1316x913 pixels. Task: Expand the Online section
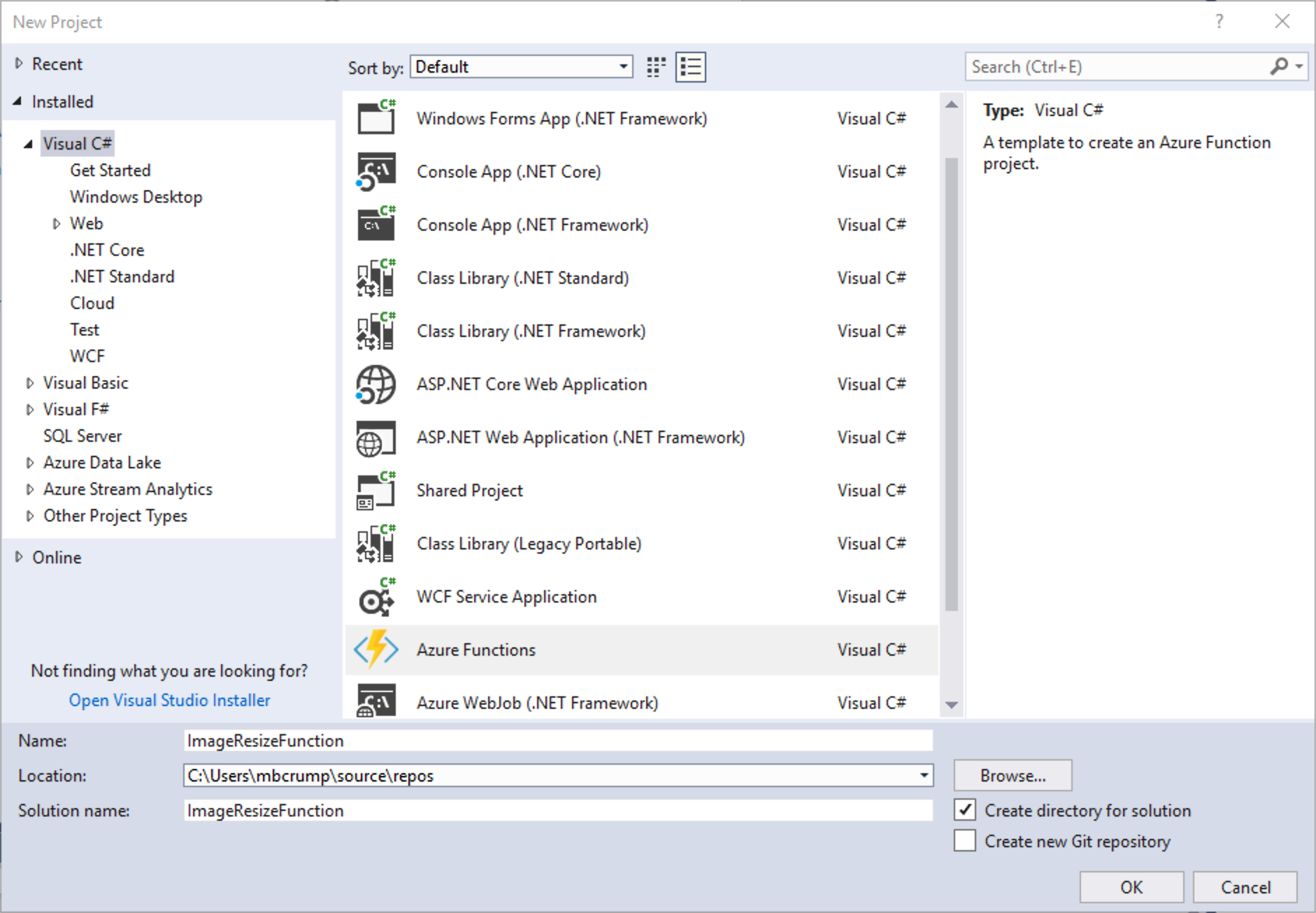(19, 557)
